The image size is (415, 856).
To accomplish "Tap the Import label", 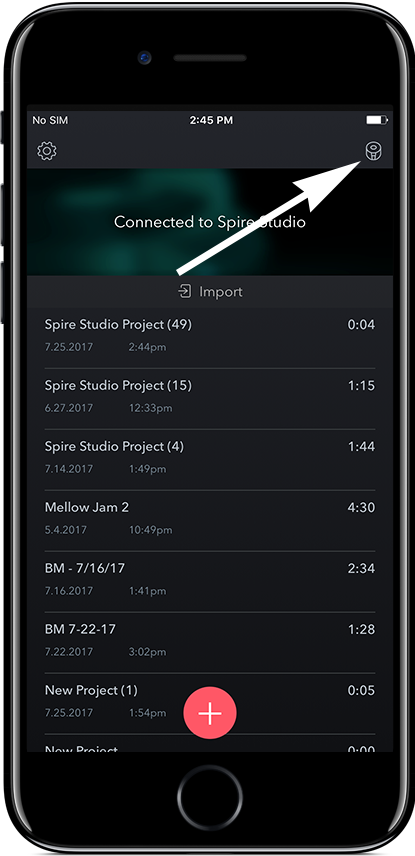I will tap(221, 292).
